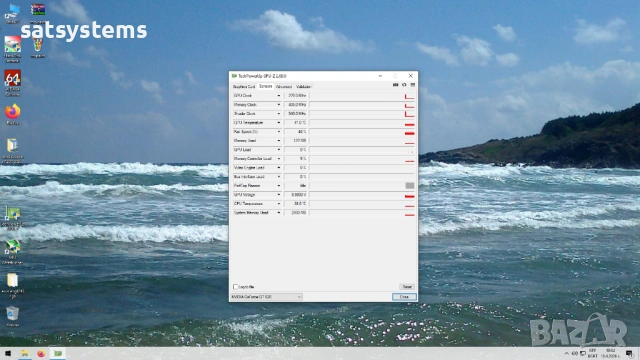Switch to the Graphics Card tab
640x360 pixels.
[x=244, y=87]
